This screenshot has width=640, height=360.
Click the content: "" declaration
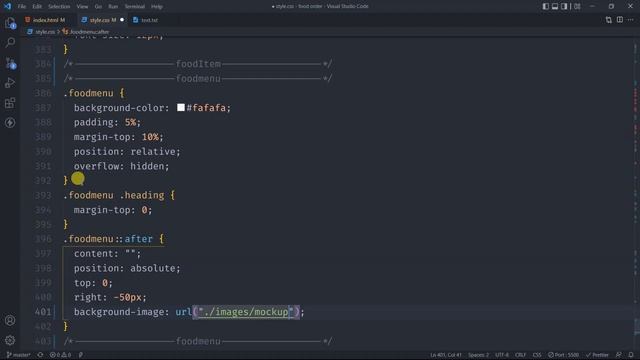click(107, 253)
